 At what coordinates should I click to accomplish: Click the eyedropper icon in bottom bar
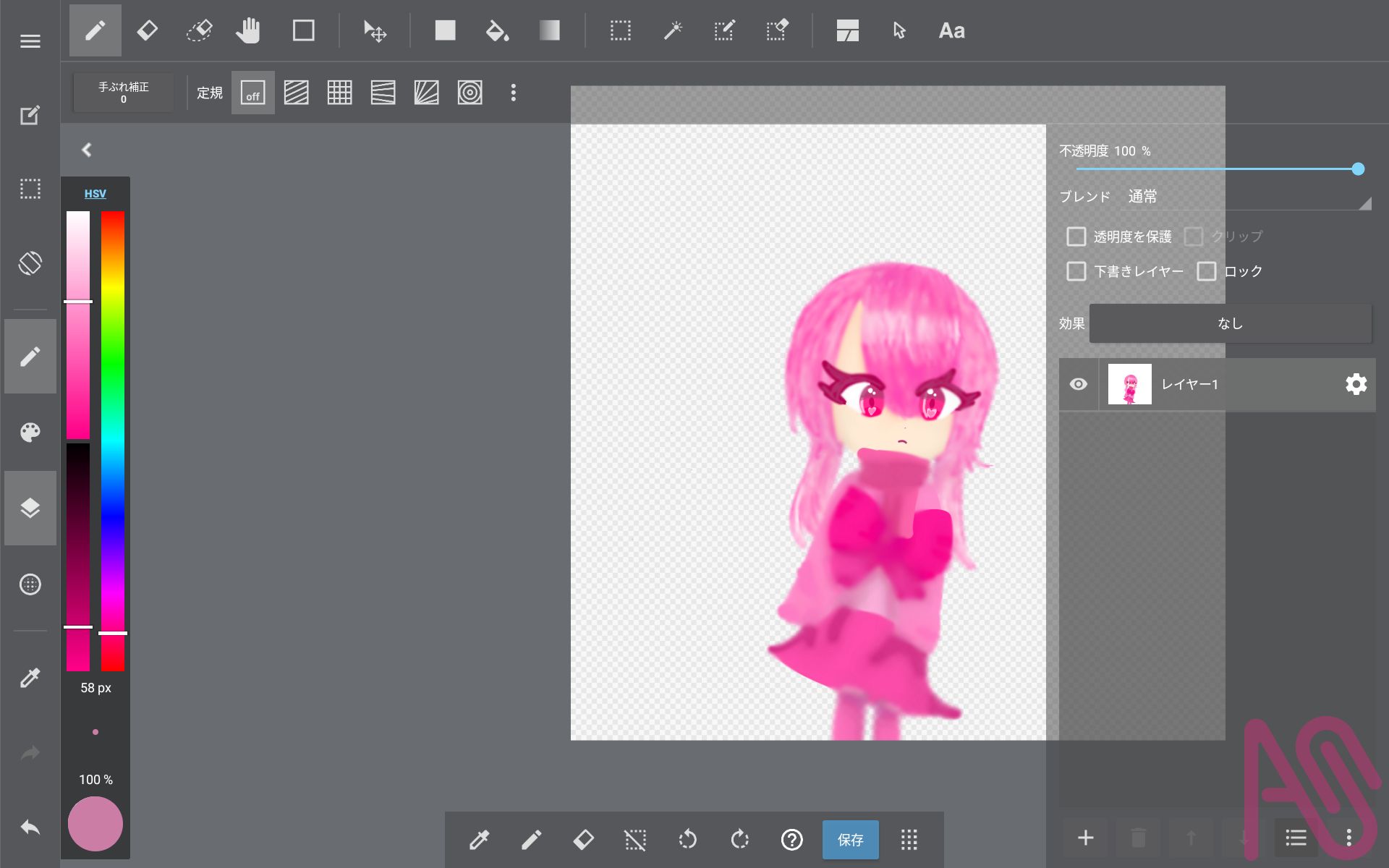tap(479, 839)
